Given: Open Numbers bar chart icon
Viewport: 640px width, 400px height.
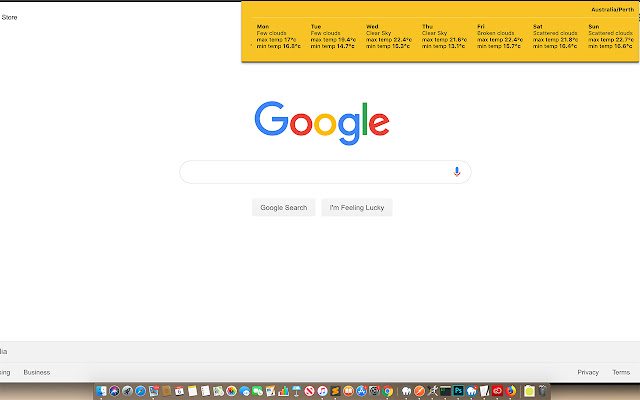Looking at the screenshot, I should (284, 391).
